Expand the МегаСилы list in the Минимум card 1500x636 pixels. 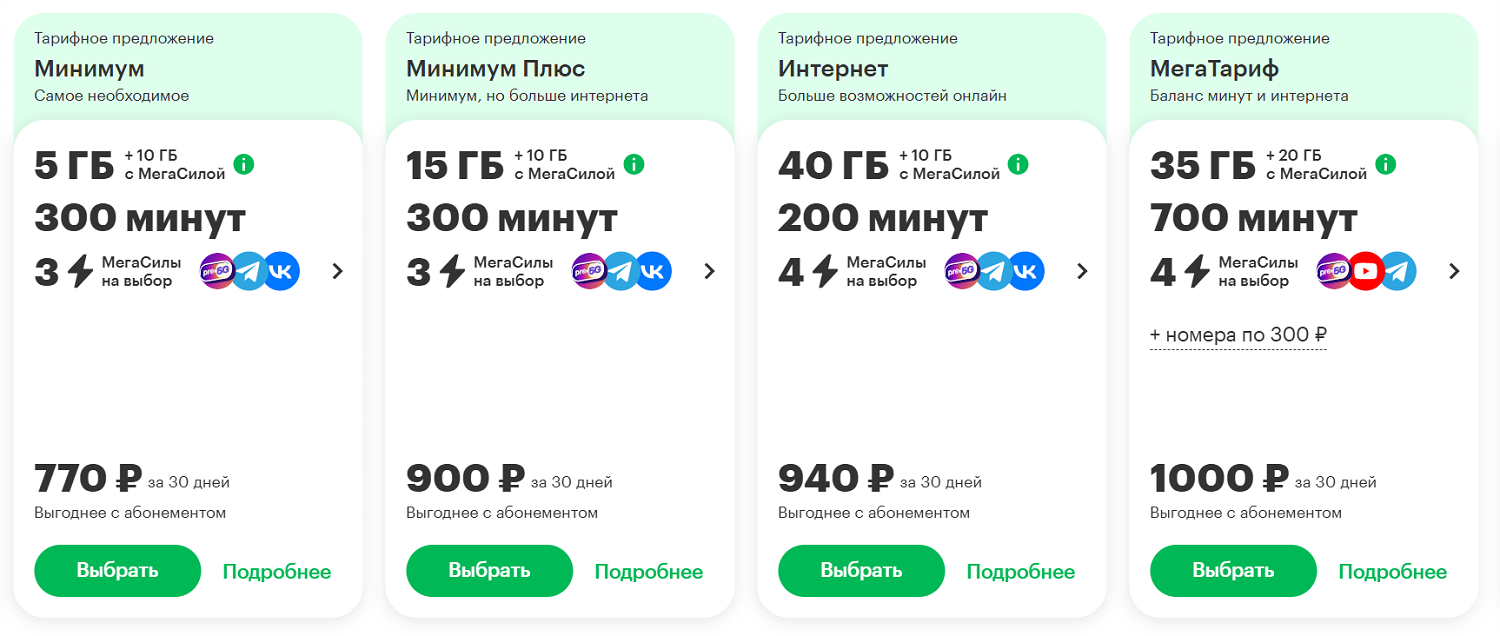click(x=337, y=271)
